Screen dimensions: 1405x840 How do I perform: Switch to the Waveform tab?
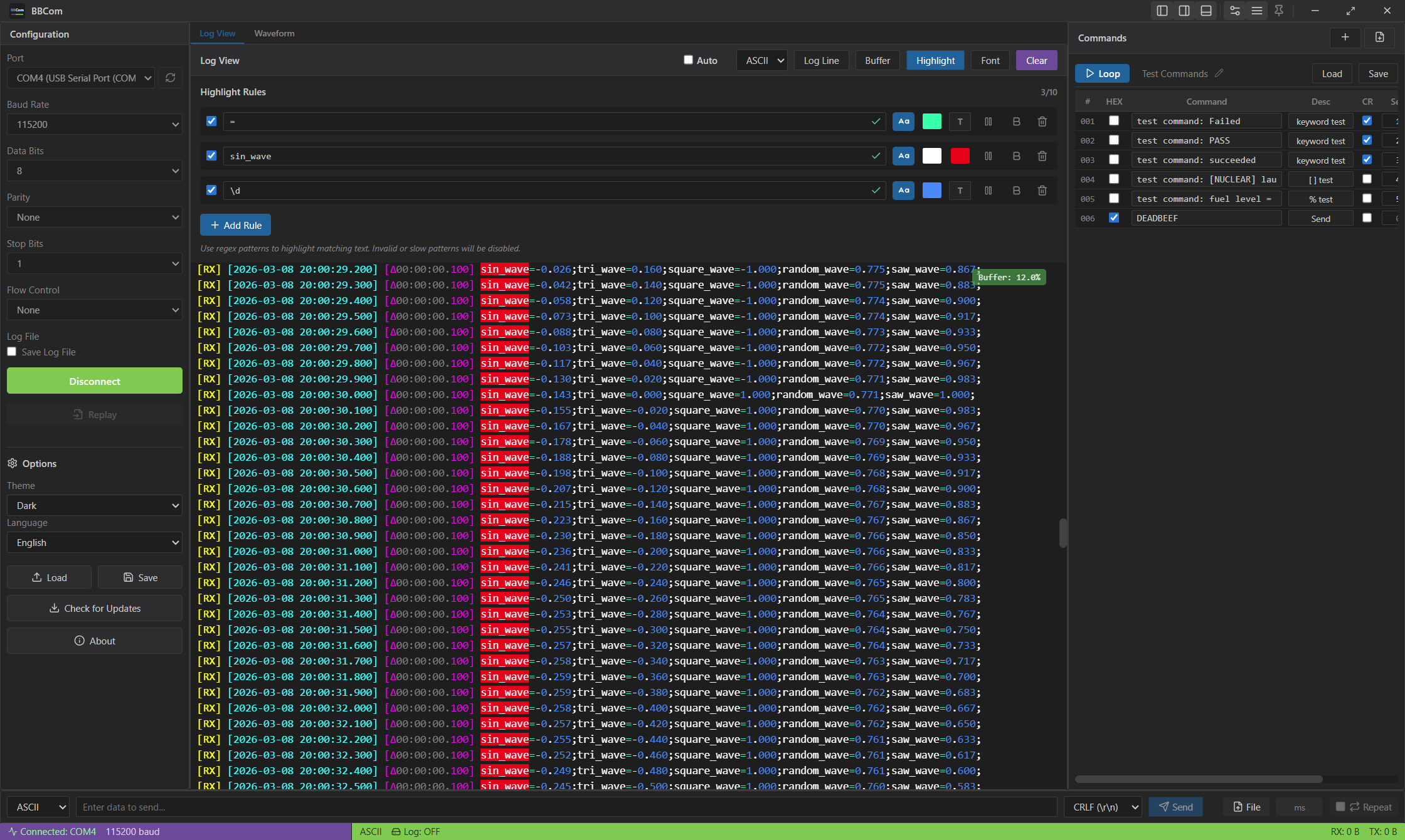[x=274, y=33]
